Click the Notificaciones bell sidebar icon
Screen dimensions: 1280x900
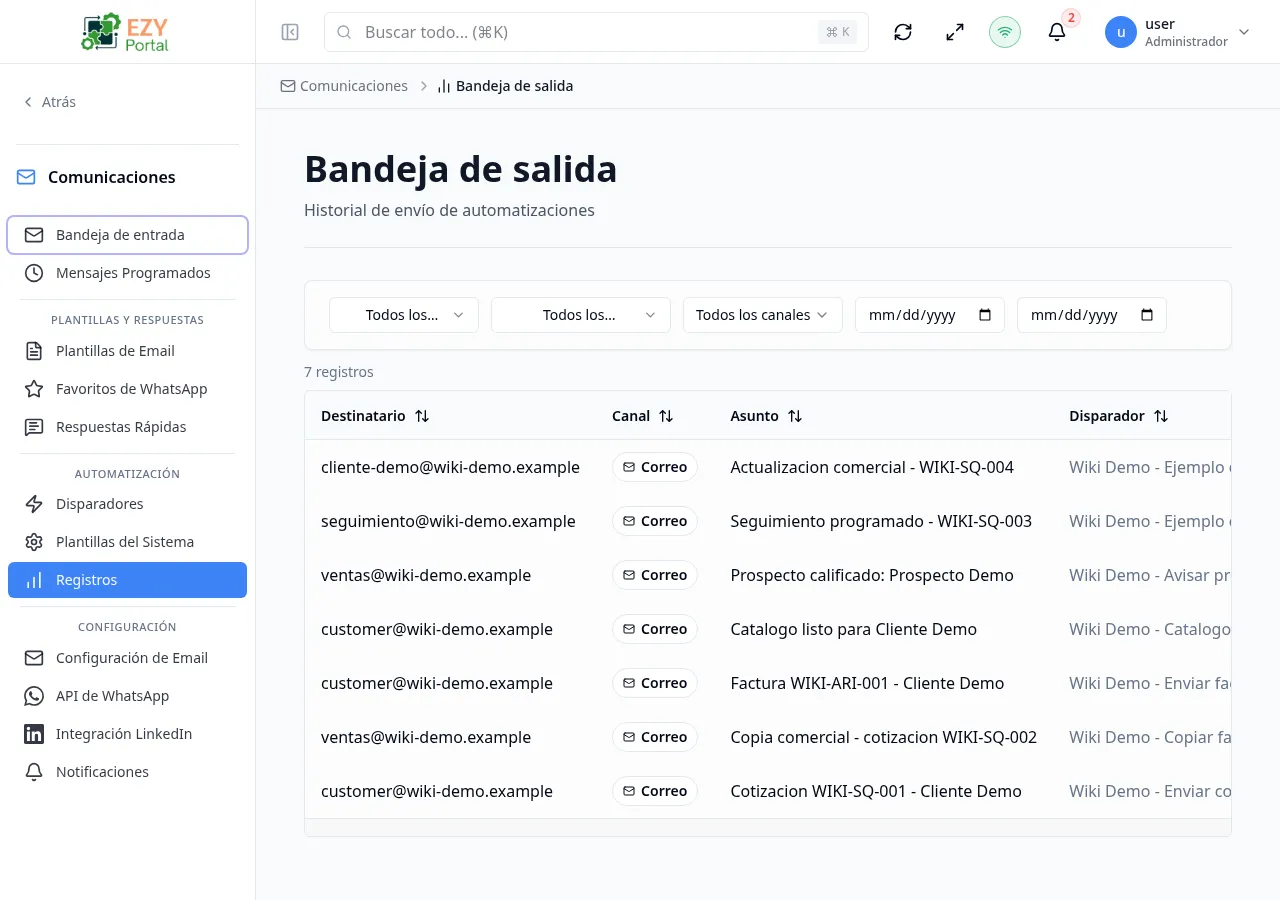34,772
